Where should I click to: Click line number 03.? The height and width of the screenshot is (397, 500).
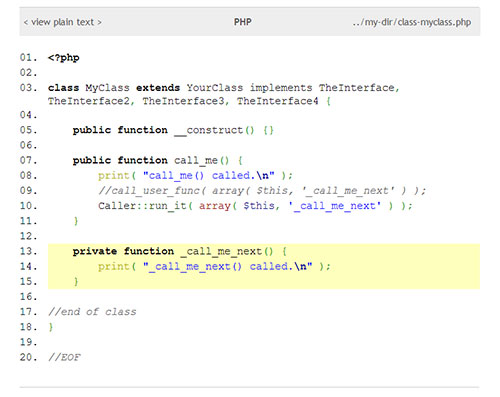pyautogui.click(x=28, y=88)
